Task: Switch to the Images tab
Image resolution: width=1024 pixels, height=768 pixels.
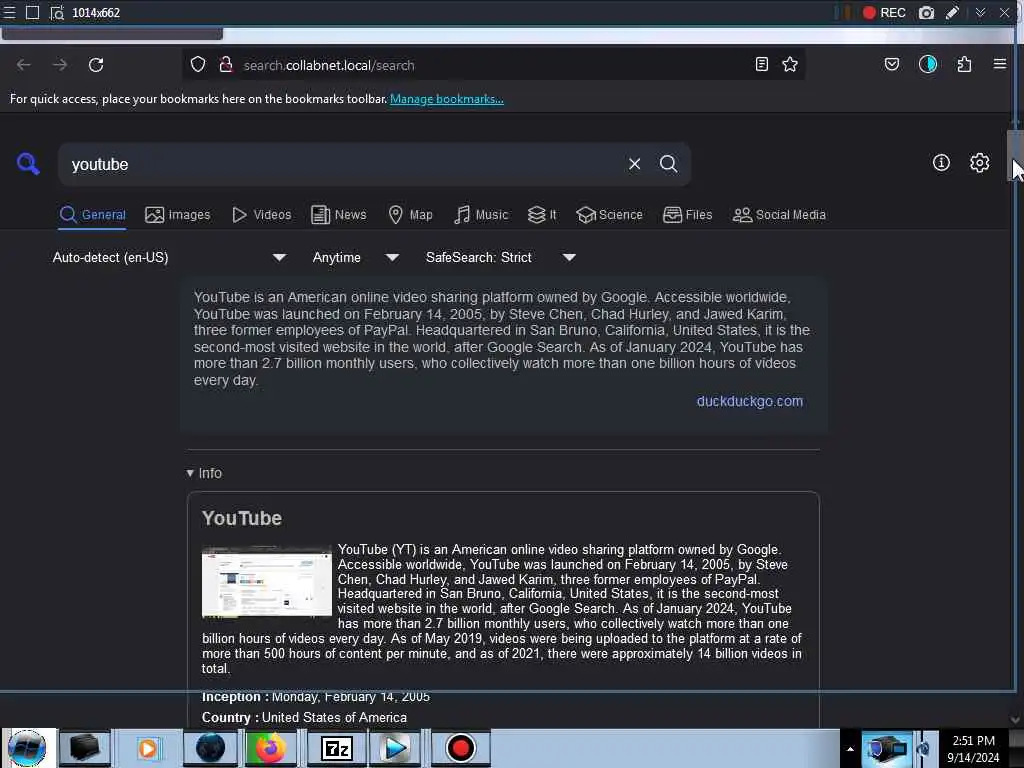Action: tap(178, 215)
